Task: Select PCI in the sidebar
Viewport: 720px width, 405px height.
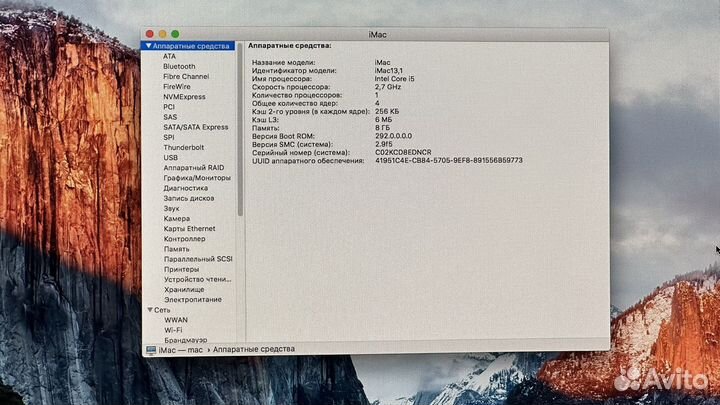Action: pos(169,107)
